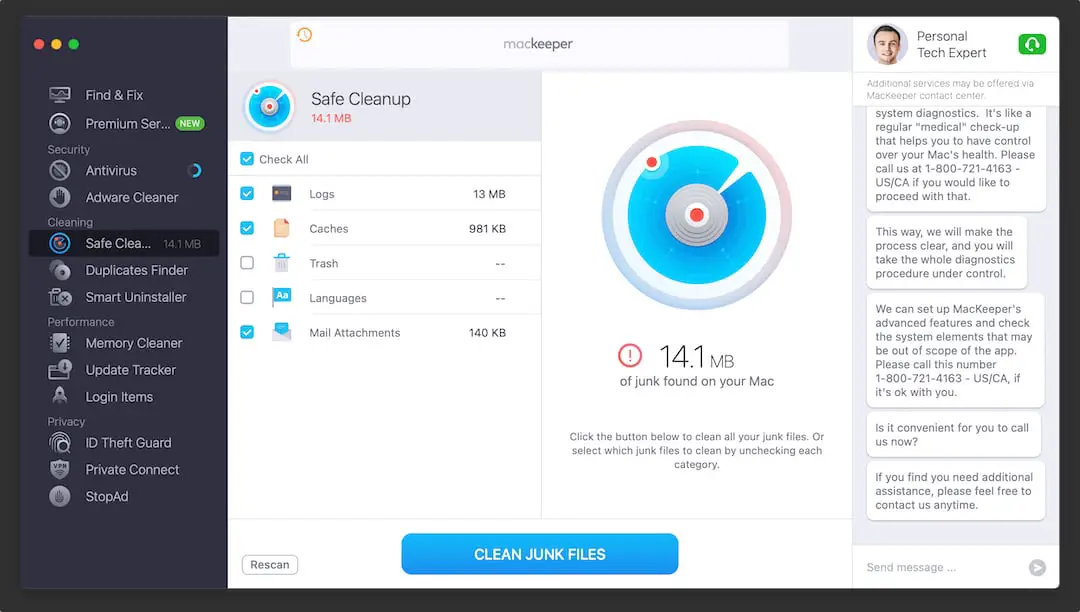
Task: Click the 'If you find you need' message
Action: (955, 491)
